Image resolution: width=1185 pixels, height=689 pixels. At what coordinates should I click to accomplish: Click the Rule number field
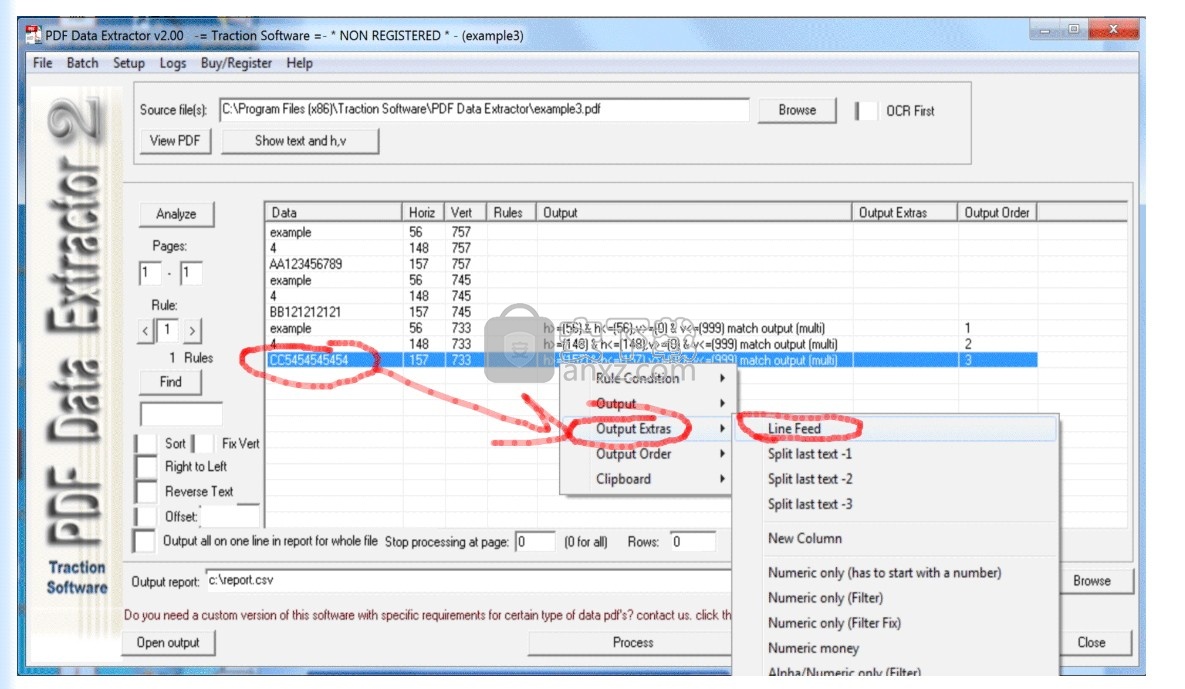click(168, 330)
